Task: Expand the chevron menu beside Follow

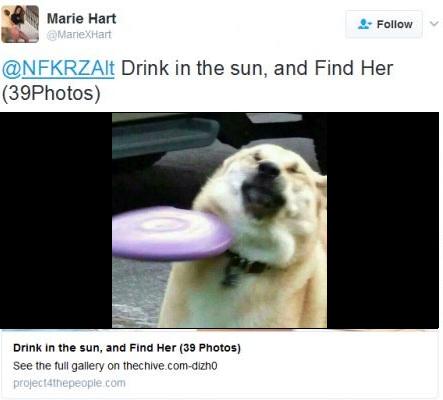Action: [434, 24]
